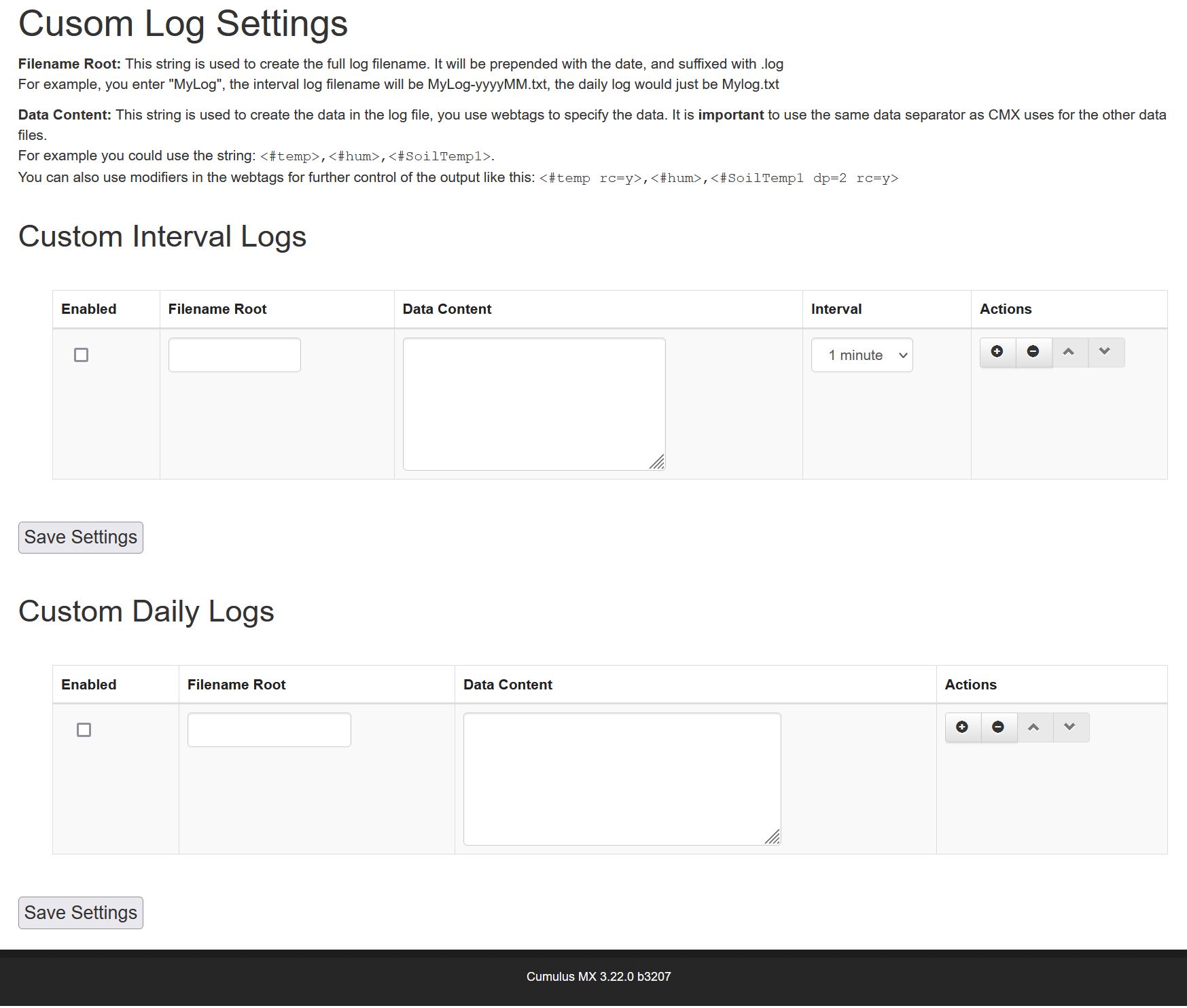Open the Interval dropdown showing 1 minute

[862, 355]
